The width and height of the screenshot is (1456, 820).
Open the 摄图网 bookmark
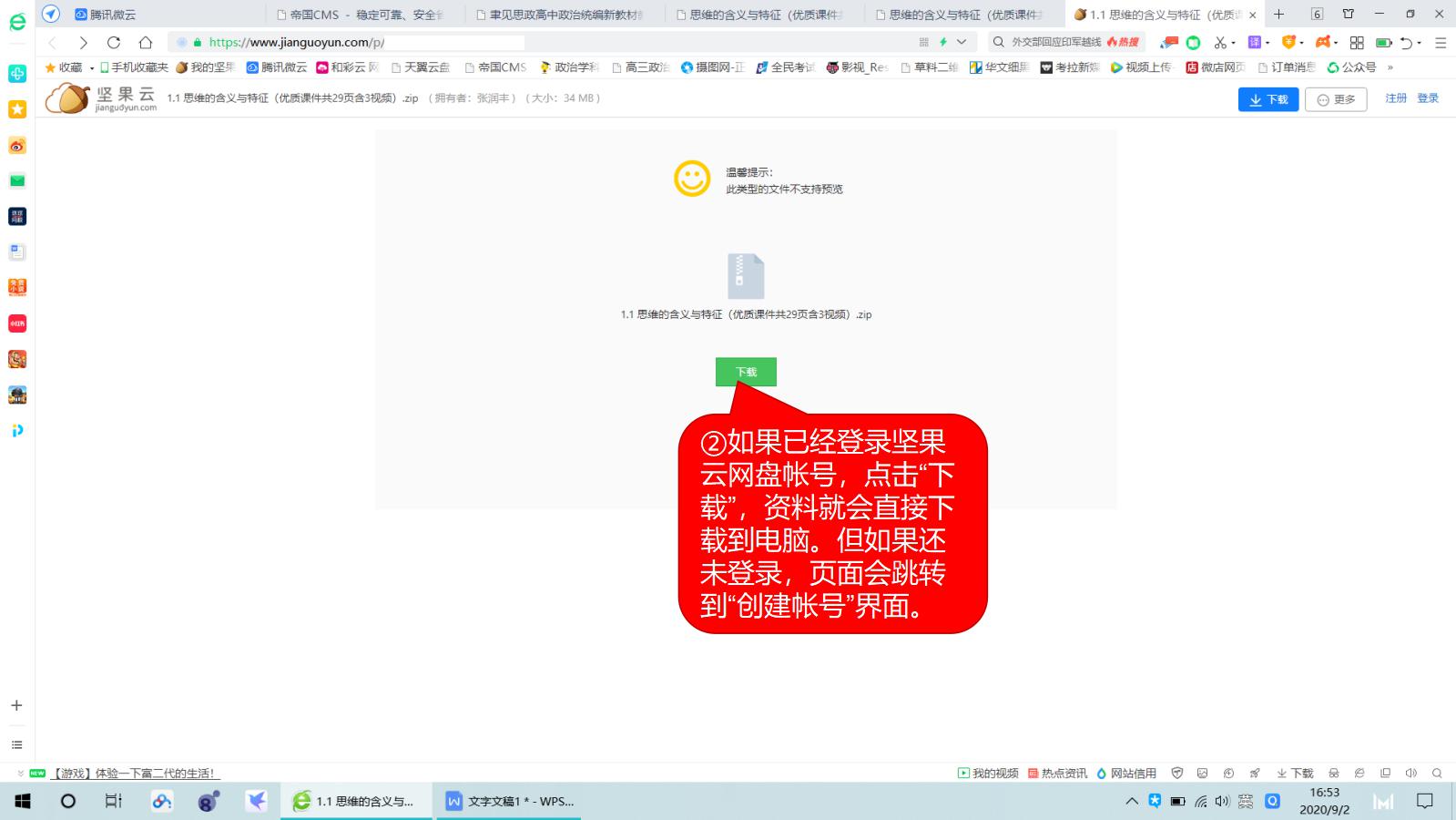point(712,67)
